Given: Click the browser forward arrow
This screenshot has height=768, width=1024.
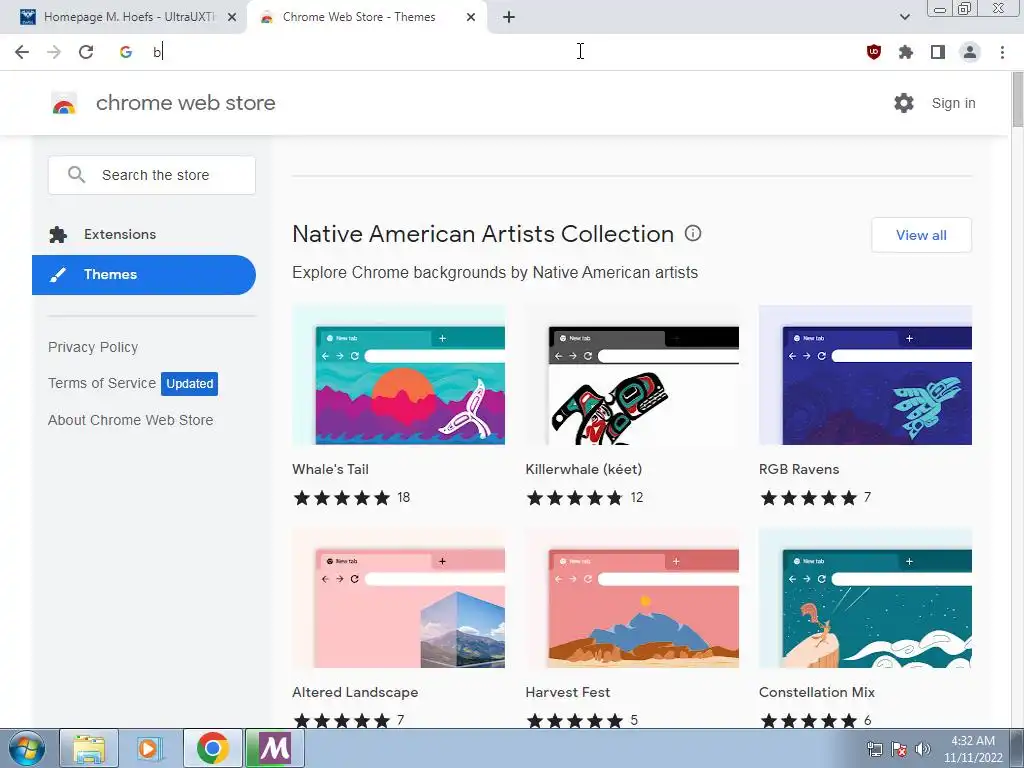Looking at the screenshot, I should pyautogui.click(x=54, y=52).
